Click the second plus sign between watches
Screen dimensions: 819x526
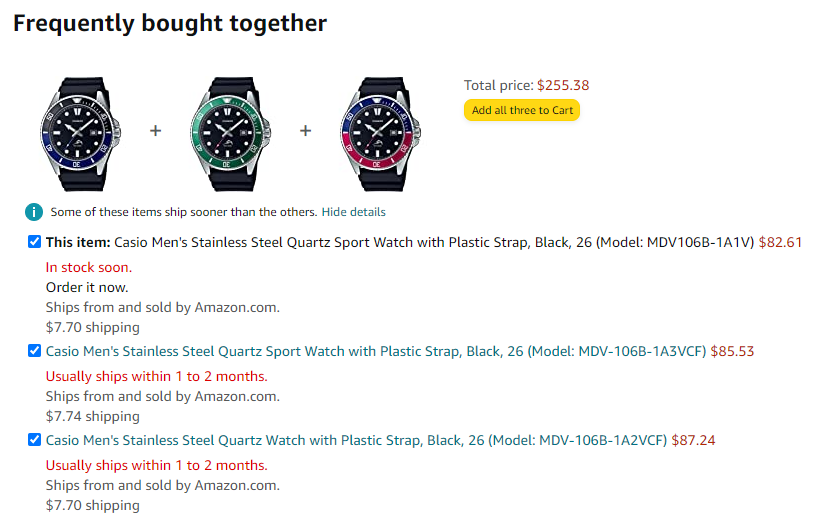(x=306, y=131)
